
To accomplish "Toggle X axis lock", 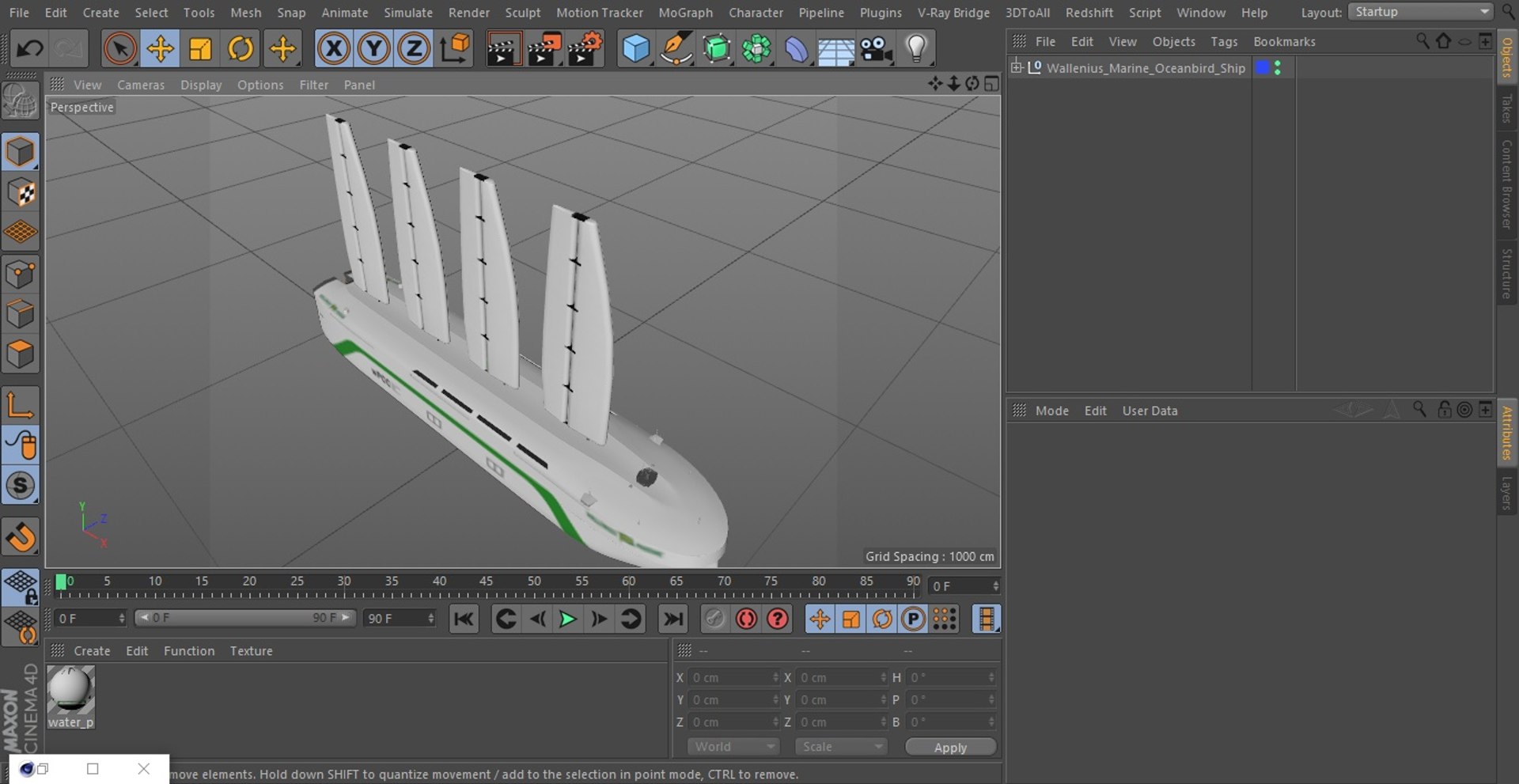I will [x=334, y=49].
